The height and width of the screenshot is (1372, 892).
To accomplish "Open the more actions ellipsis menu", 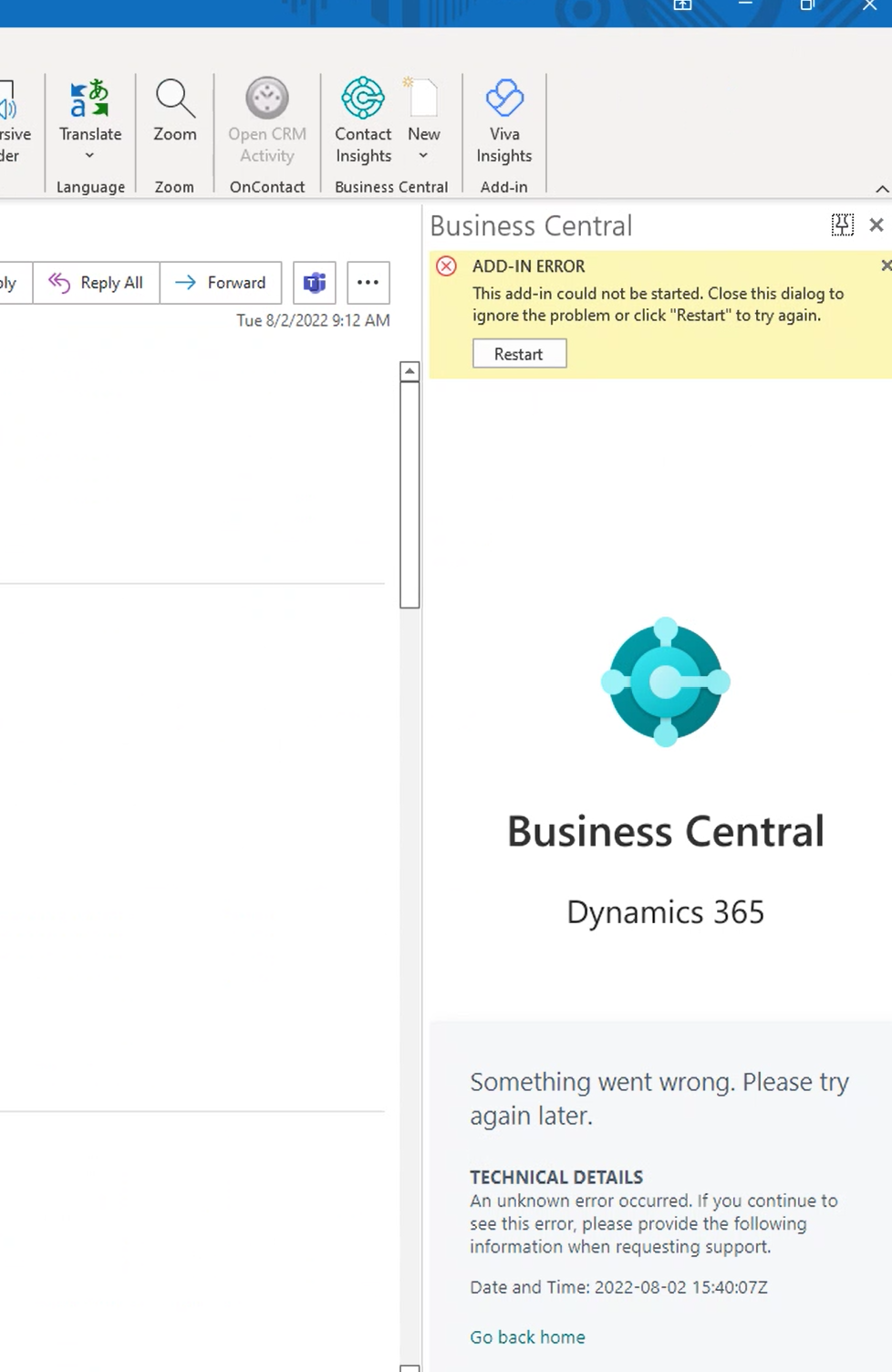I will [x=368, y=283].
